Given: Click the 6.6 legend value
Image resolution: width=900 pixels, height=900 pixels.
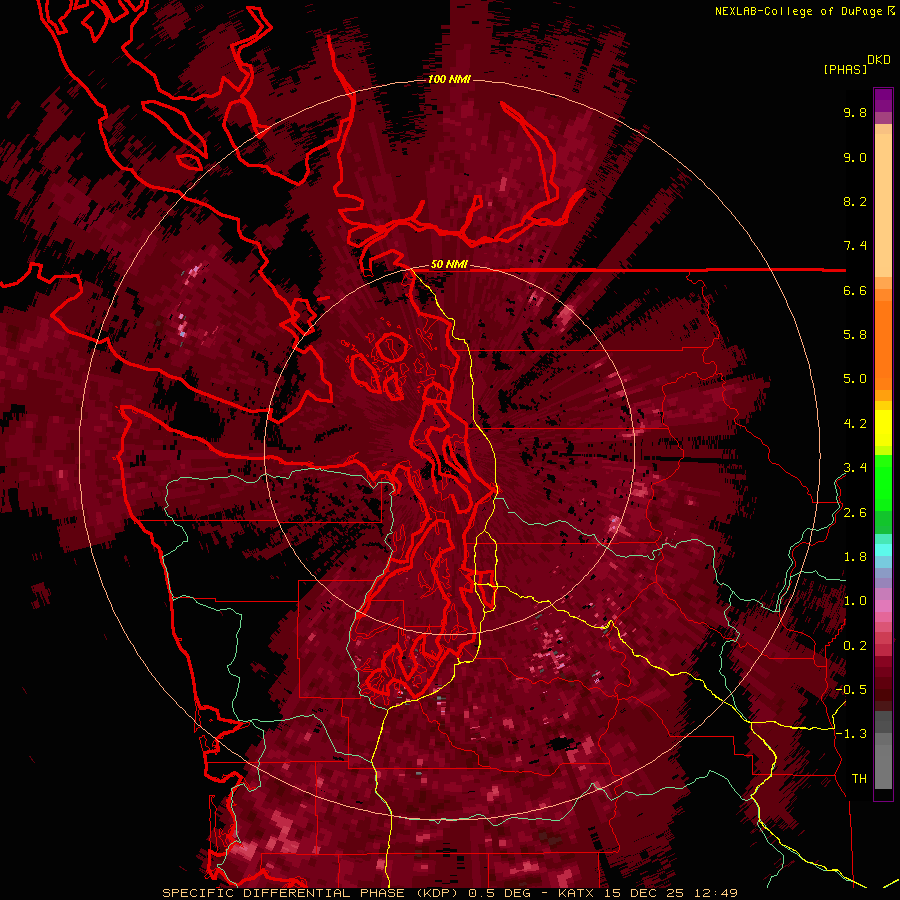Looking at the screenshot, I should [x=855, y=290].
